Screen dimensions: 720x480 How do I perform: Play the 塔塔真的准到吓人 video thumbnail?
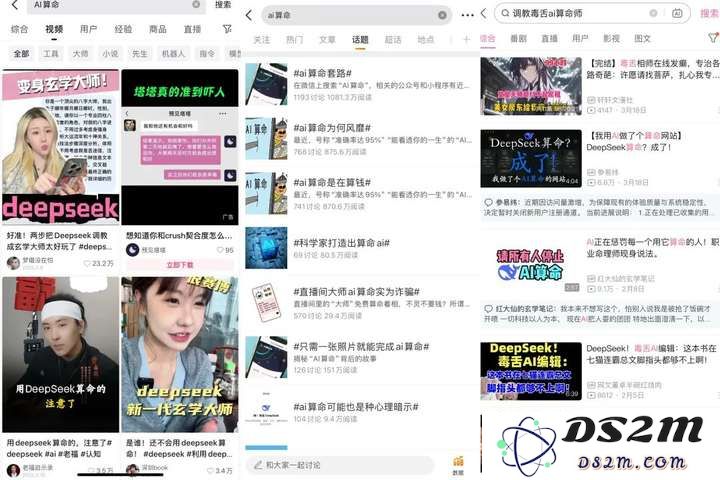pos(180,147)
